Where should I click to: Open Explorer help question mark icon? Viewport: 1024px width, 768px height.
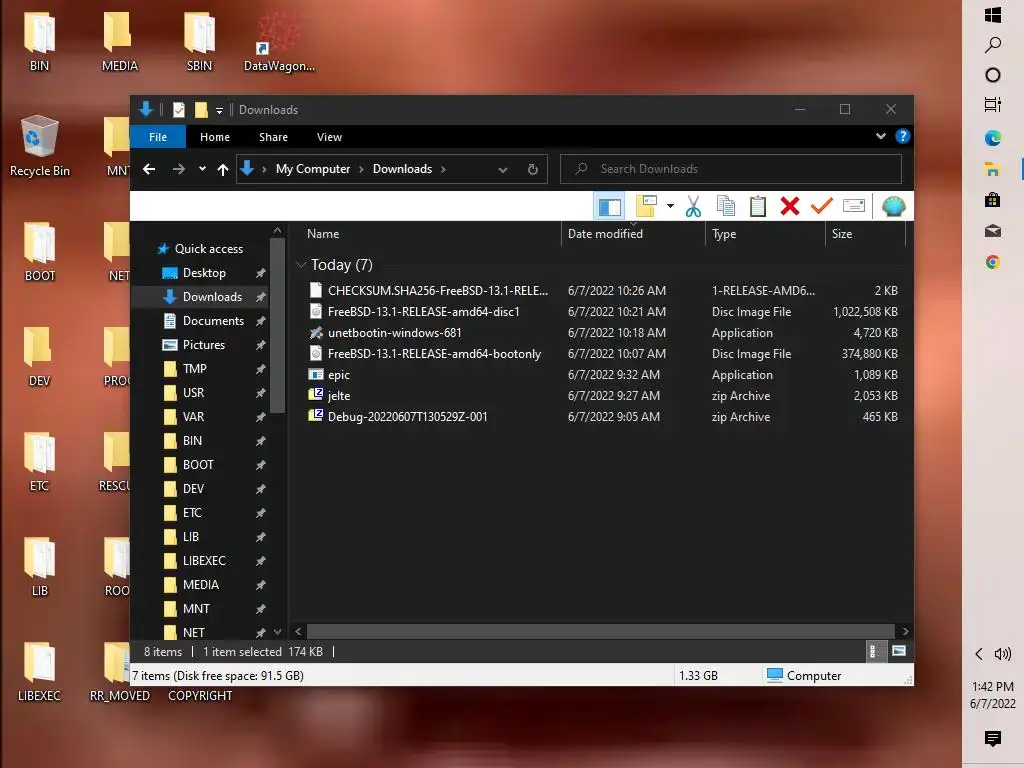tap(903, 136)
